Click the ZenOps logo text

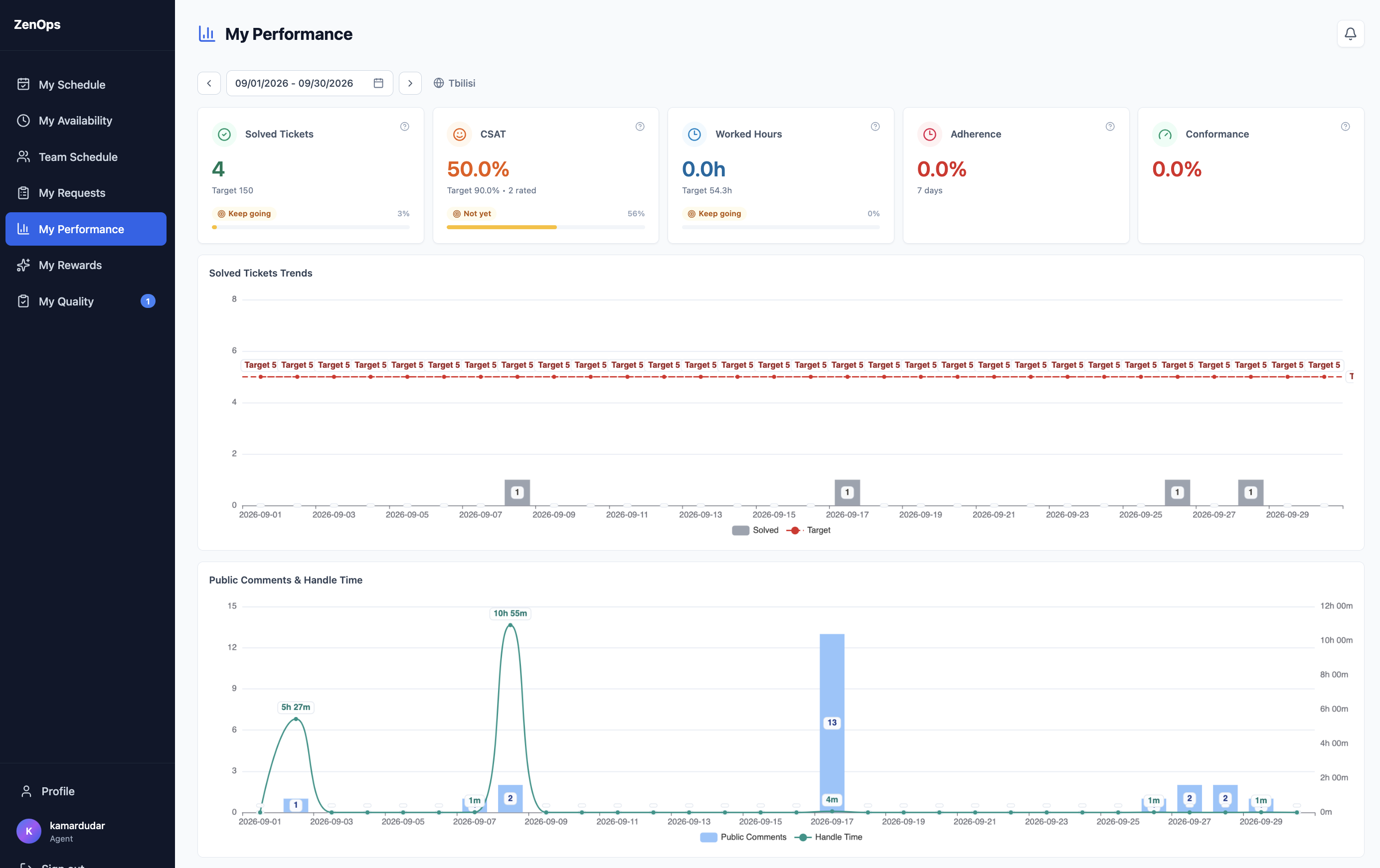coord(37,24)
